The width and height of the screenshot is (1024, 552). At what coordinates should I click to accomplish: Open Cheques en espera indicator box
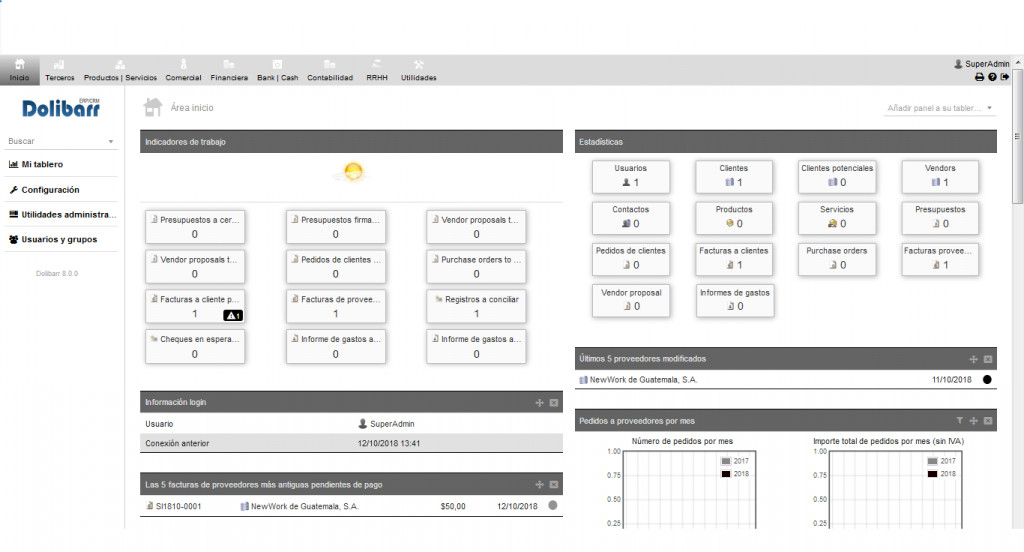click(x=195, y=347)
